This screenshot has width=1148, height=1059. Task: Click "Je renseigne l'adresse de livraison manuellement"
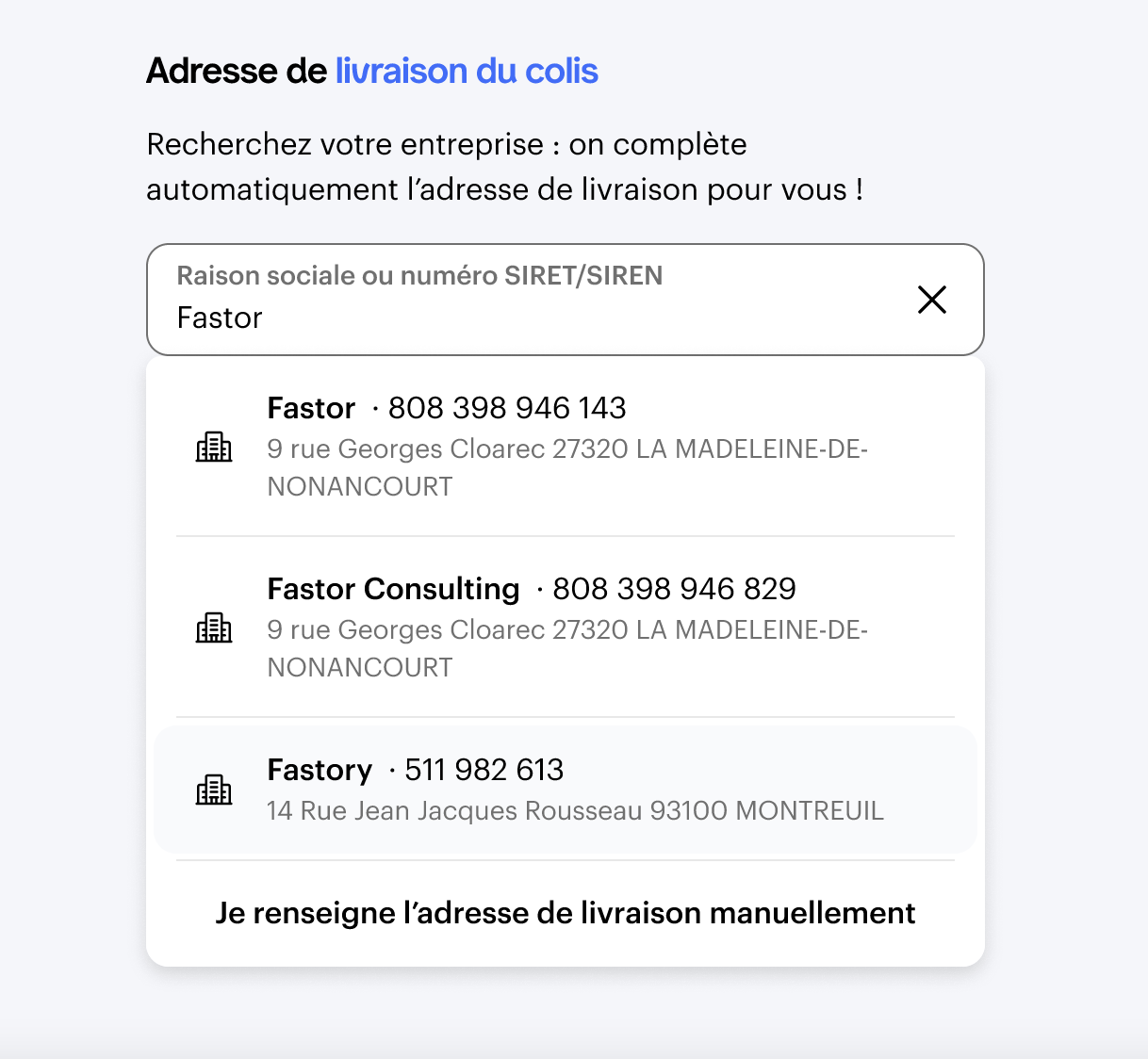pyautogui.click(x=566, y=913)
